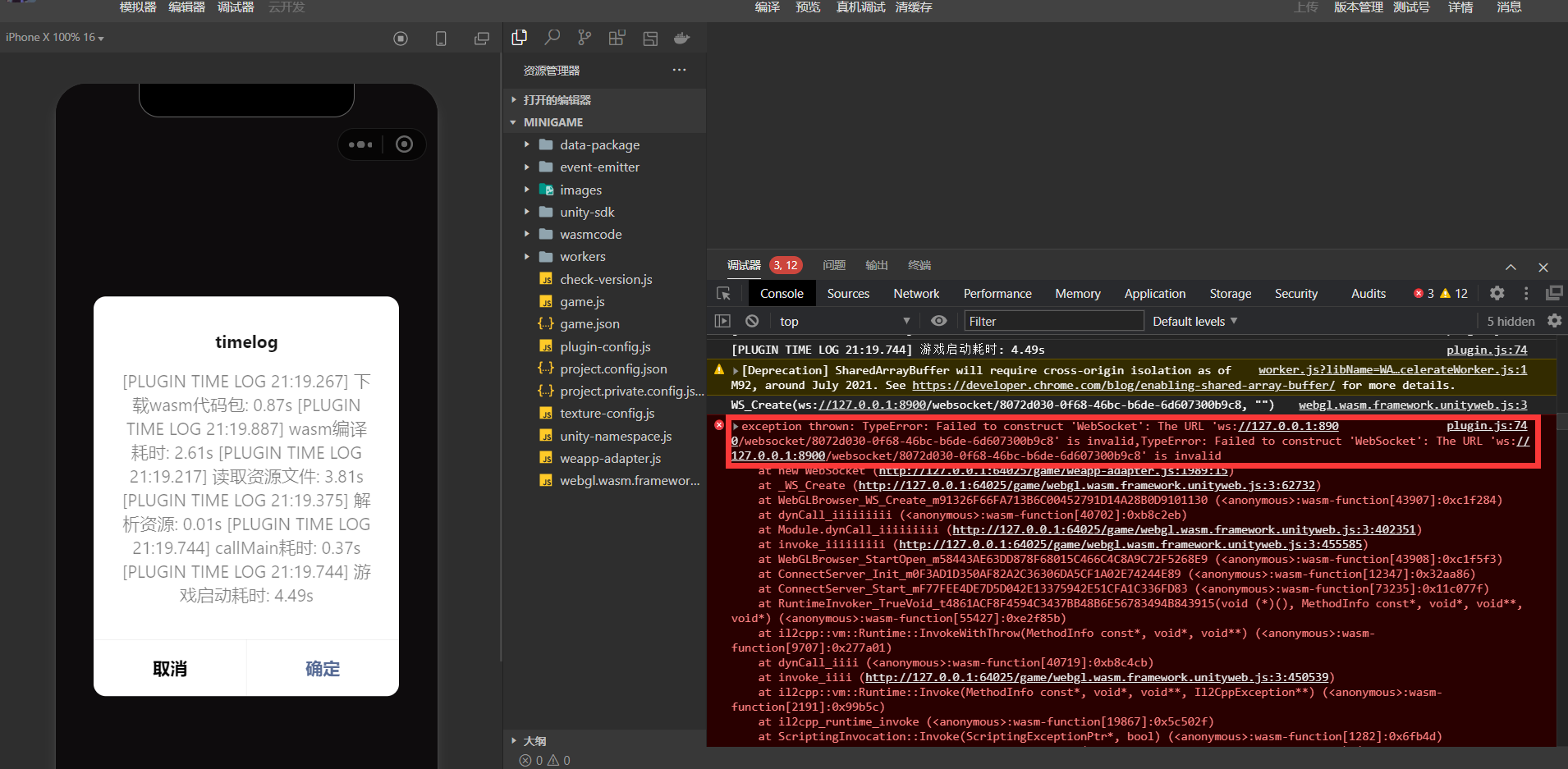Switch to the 终端 terminal tab
This screenshot has width=1568, height=769.
pyautogui.click(x=919, y=265)
